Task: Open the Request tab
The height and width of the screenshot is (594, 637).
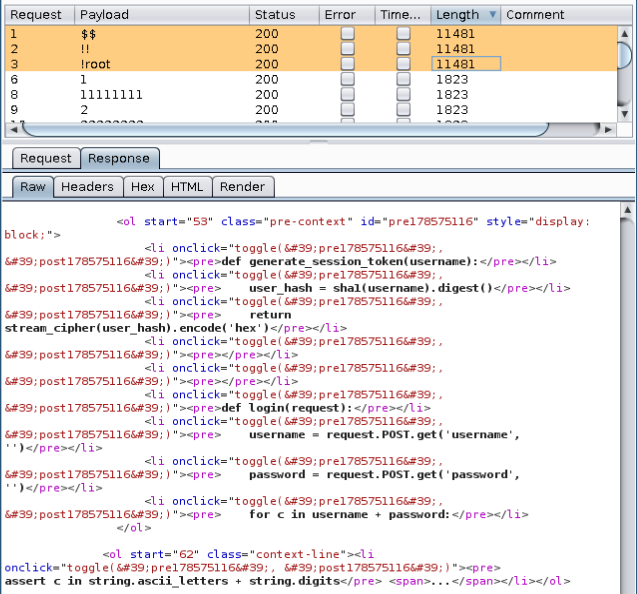Action: [46, 158]
